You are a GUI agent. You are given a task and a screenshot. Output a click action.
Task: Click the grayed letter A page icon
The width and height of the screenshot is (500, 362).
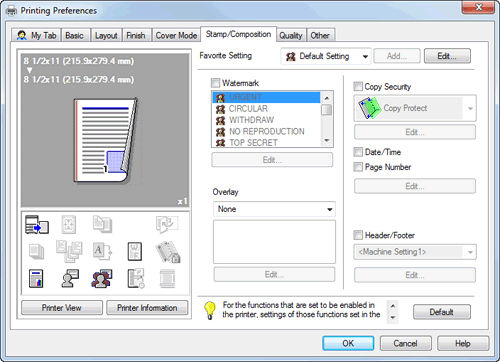click(x=102, y=251)
